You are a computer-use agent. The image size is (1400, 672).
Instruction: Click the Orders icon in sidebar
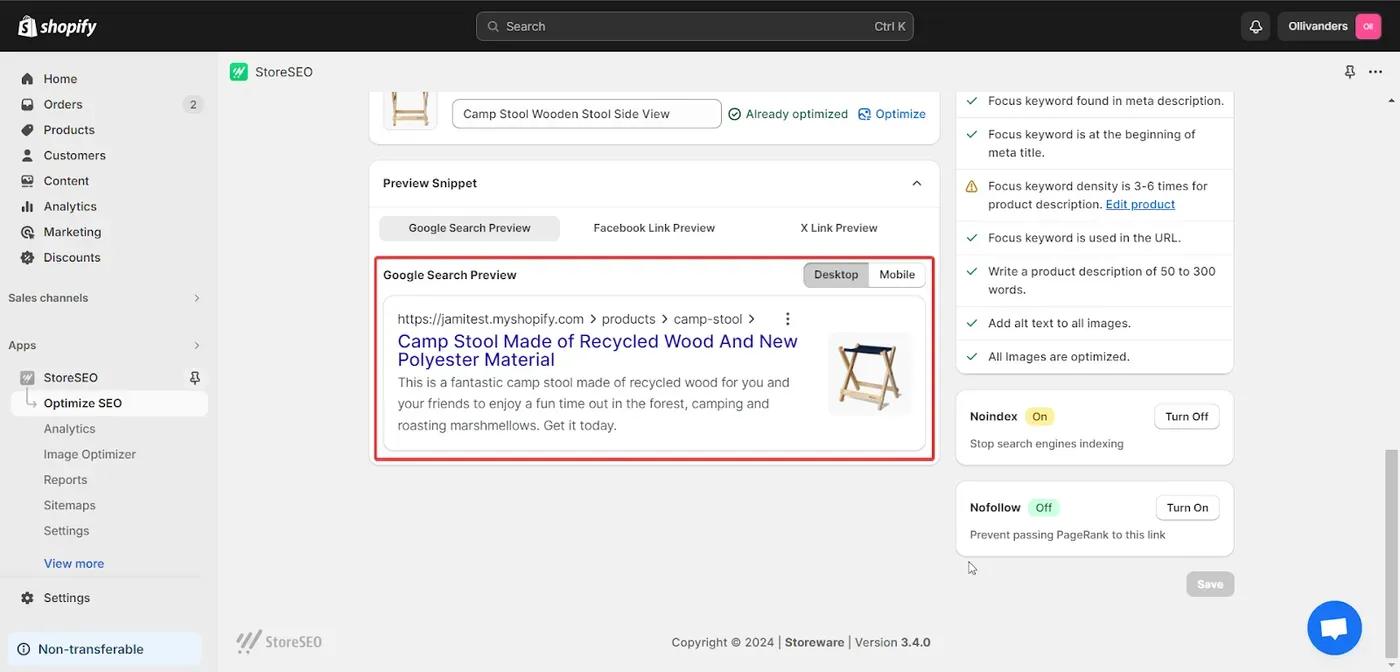27,104
